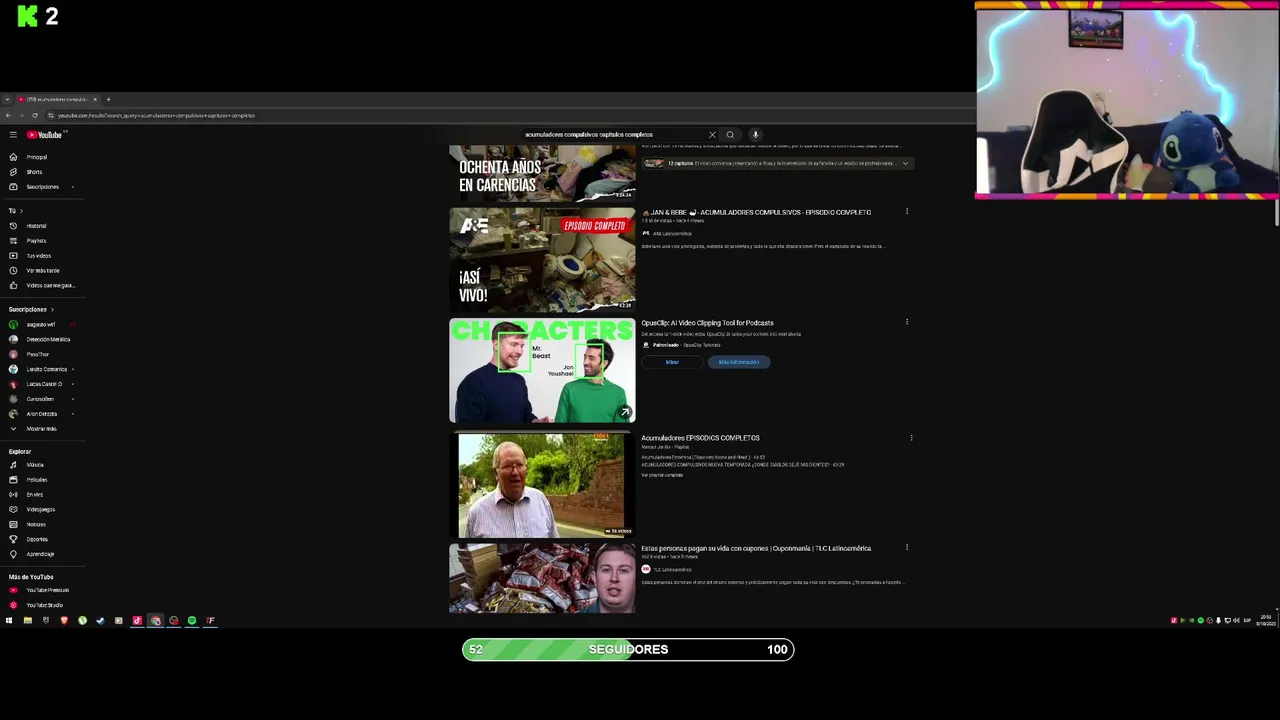Image resolution: width=1280 pixels, height=720 pixels.
Task: Open Música in the Explorar section
Action: coord(35,465)
